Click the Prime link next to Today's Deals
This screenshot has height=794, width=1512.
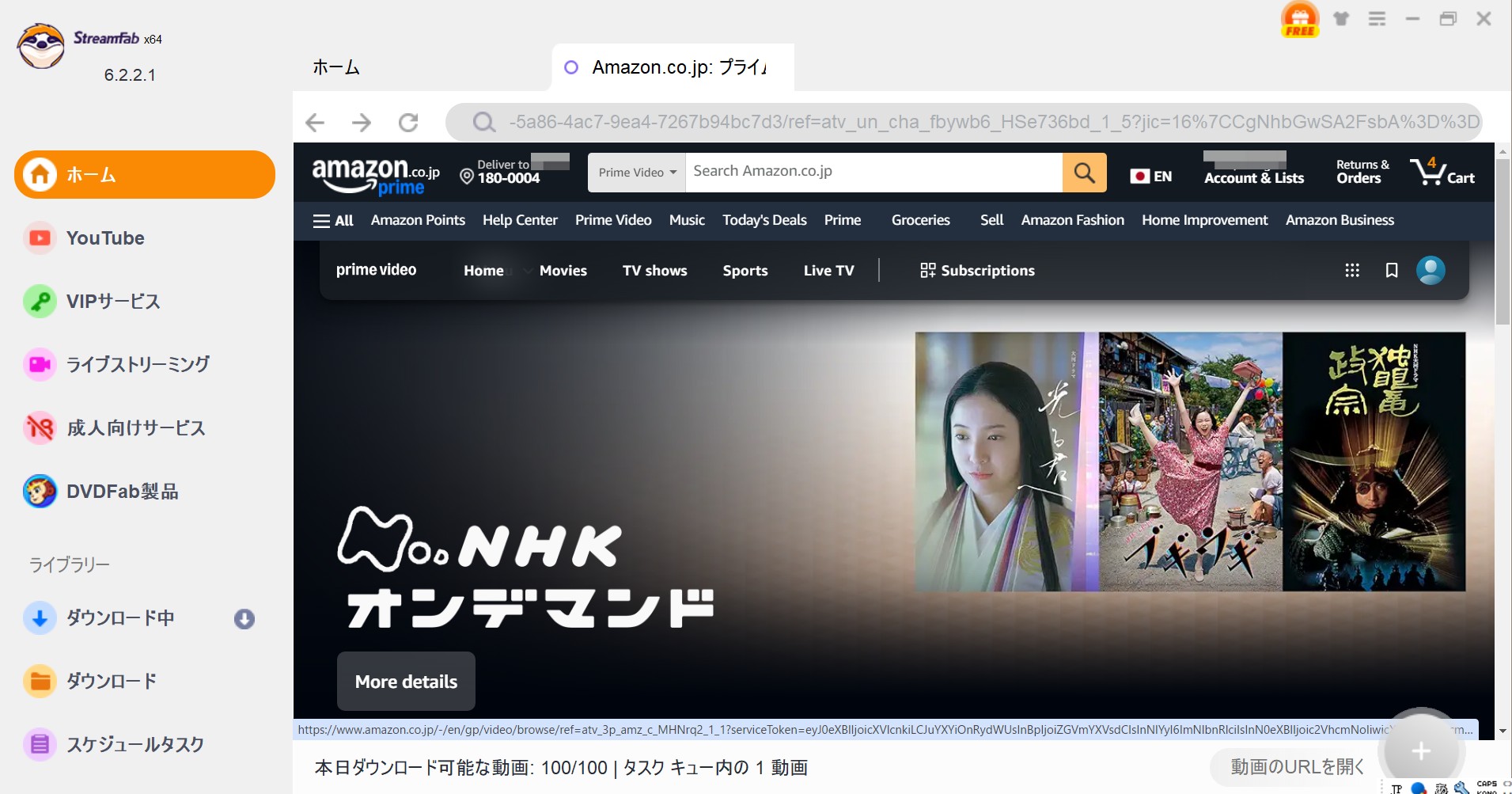pyautogui.click(x=843, y=221)
